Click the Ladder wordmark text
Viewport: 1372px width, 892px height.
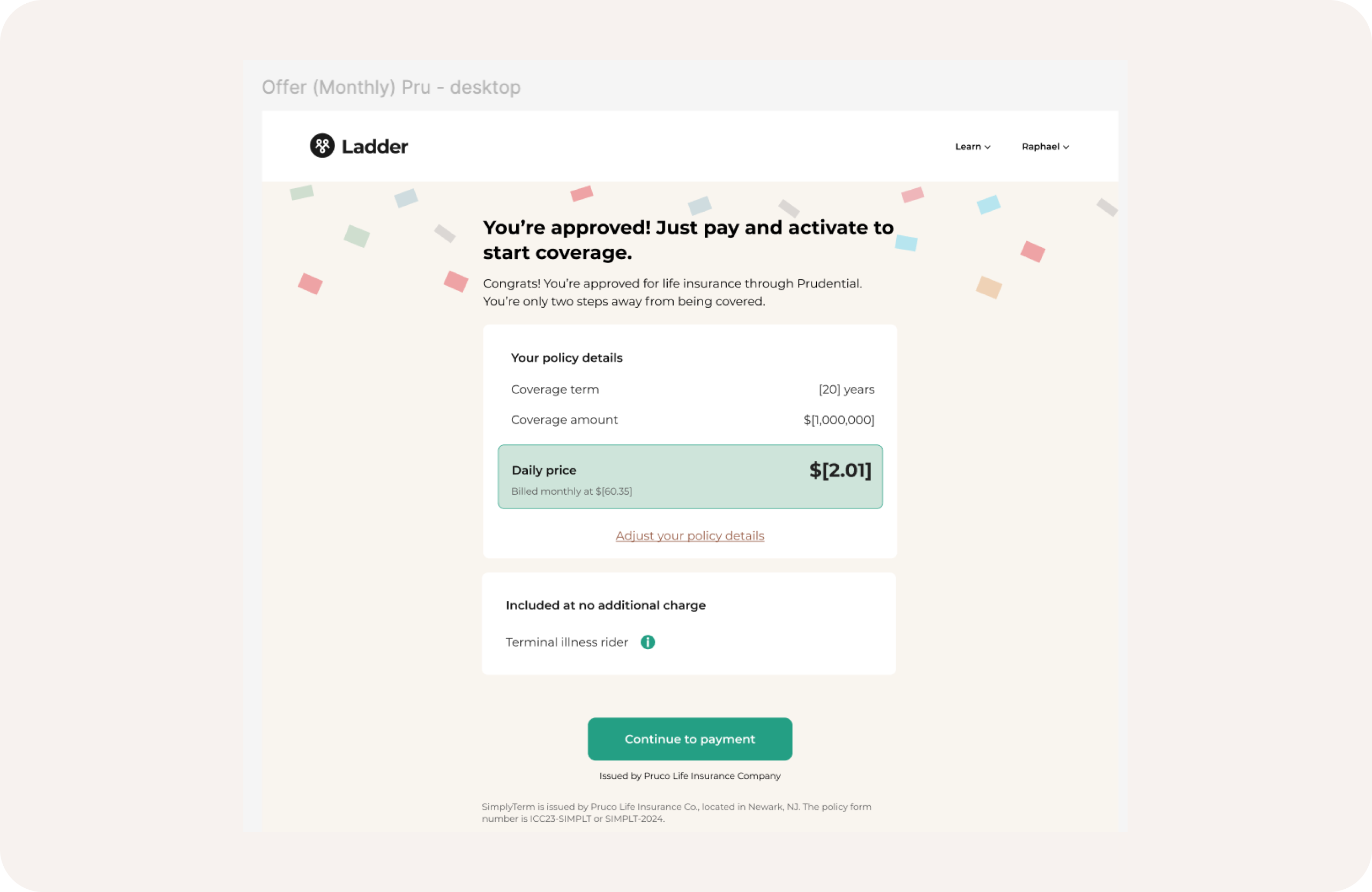pyautogui.click(x=375, y=147)
